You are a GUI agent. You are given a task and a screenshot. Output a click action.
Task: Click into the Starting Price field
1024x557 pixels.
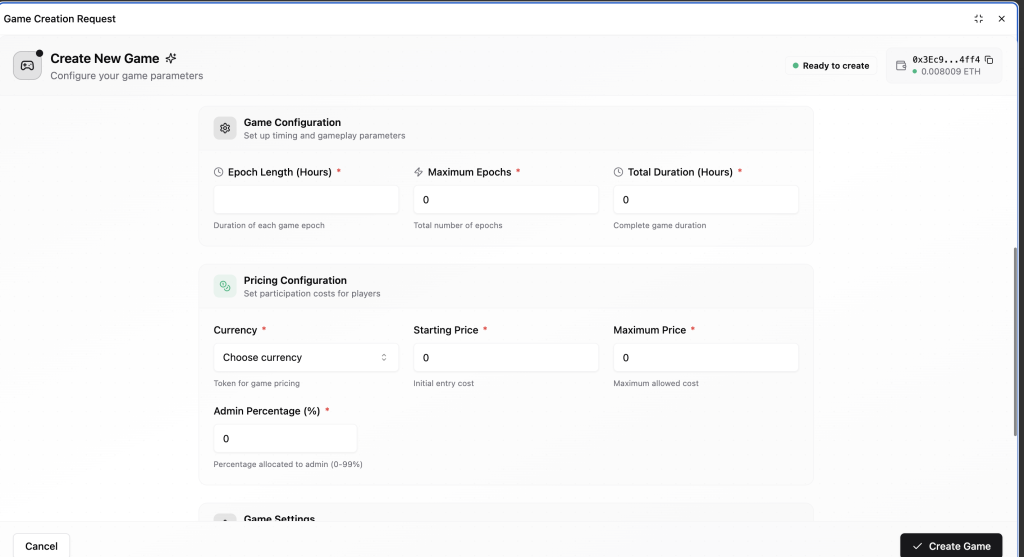point(506,358)
